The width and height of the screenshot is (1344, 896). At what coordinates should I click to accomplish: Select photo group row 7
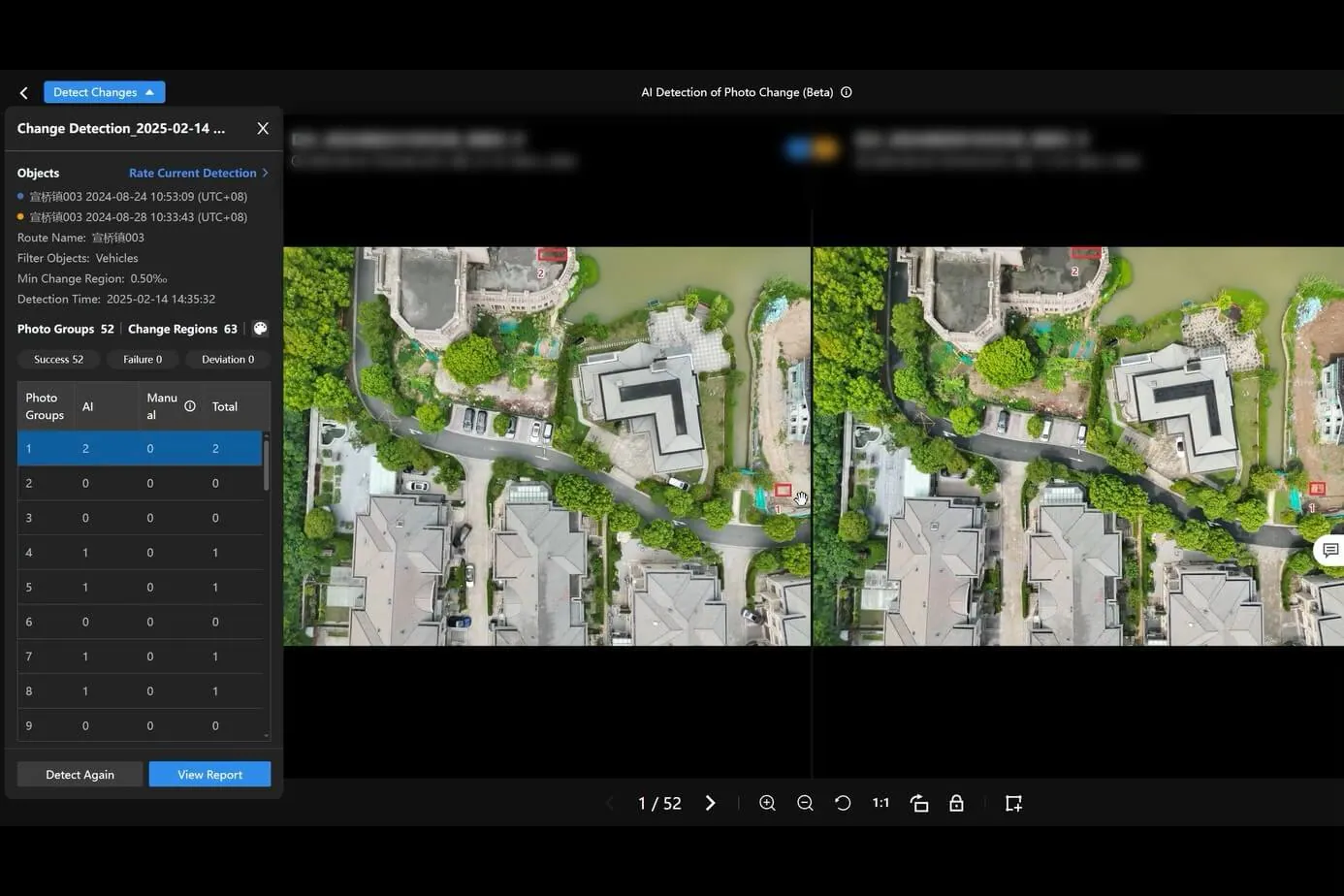pyautogui.click(x=140, y=656)
